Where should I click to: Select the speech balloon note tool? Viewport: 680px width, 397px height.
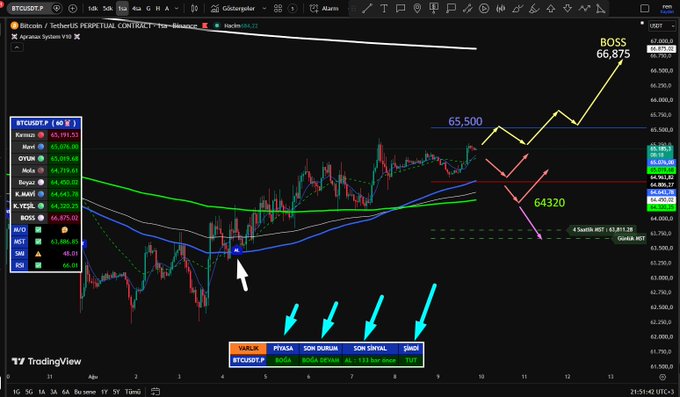coord(451,8)
